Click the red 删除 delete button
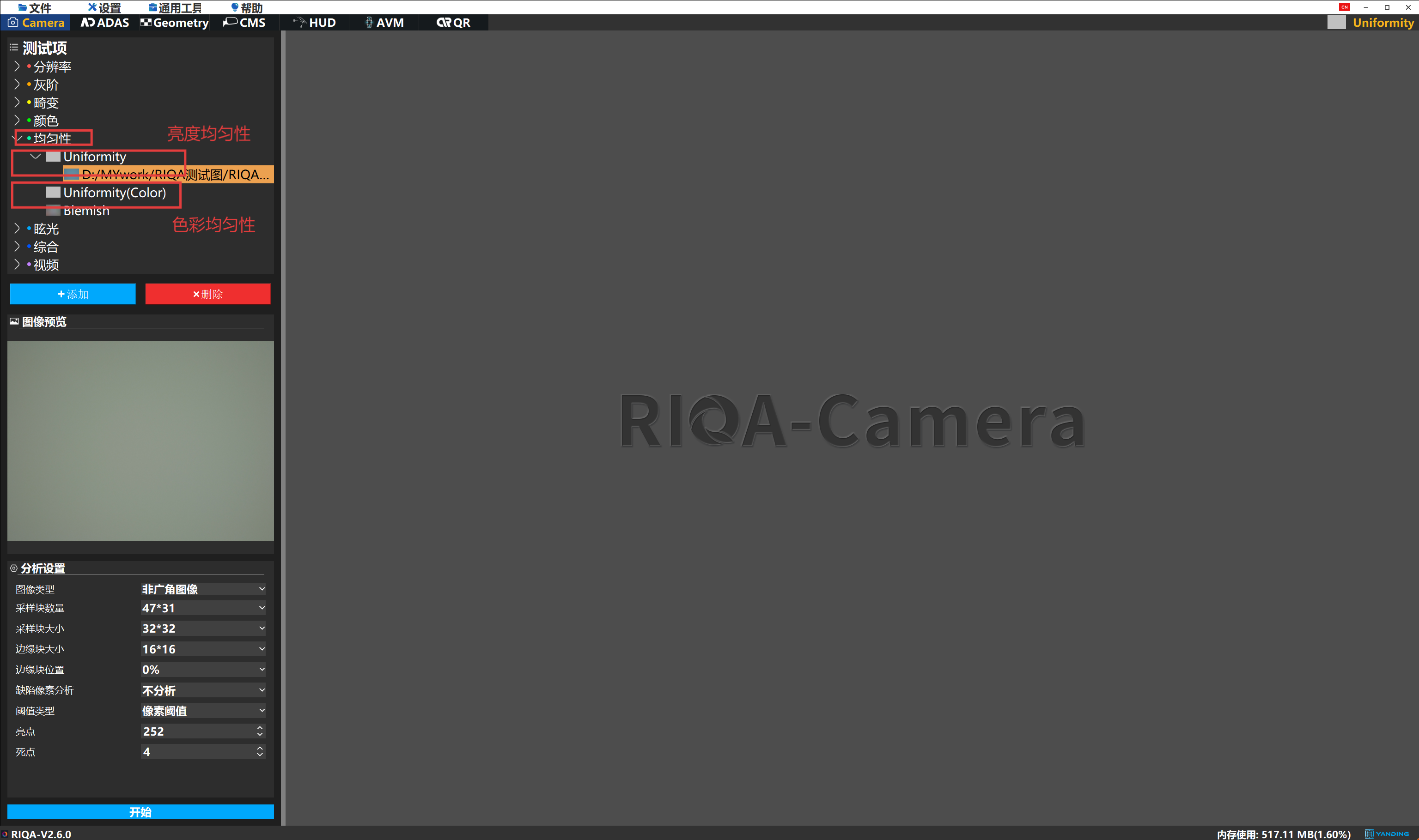The height and width of the screenshot is (840, 1419). coord(208,294)
